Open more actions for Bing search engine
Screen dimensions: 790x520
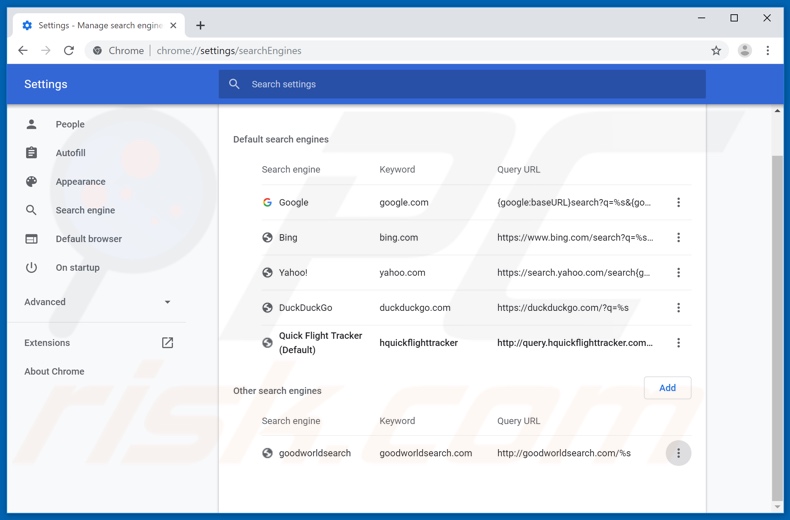[678, 237]
